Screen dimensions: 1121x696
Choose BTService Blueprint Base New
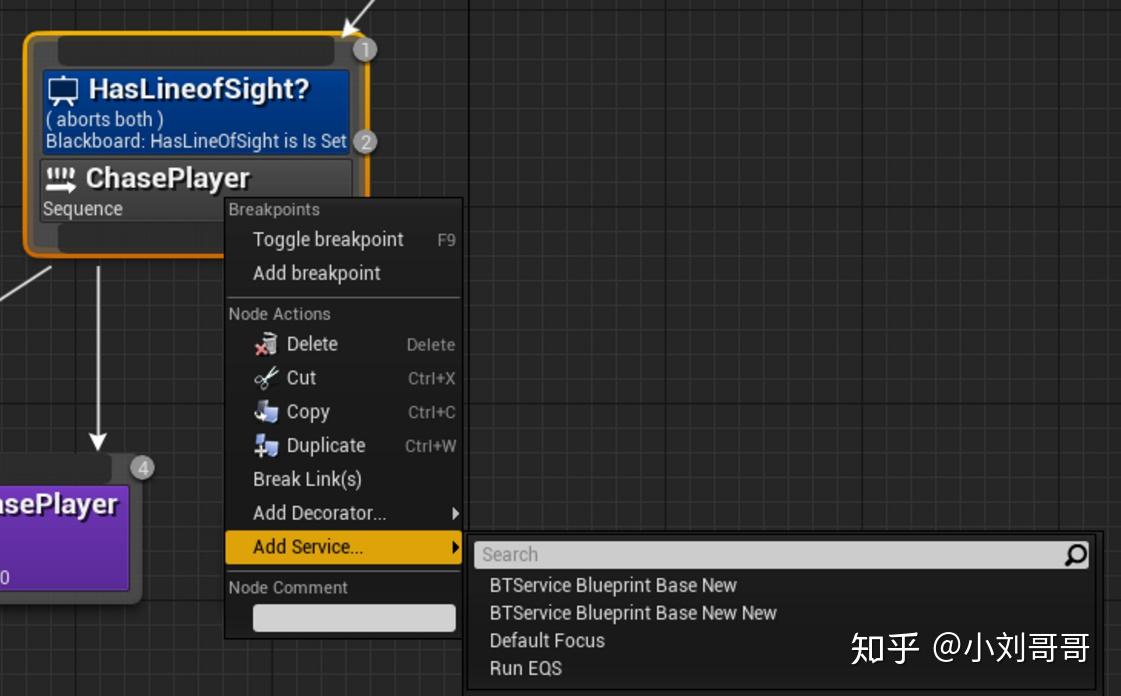[613, 585]
